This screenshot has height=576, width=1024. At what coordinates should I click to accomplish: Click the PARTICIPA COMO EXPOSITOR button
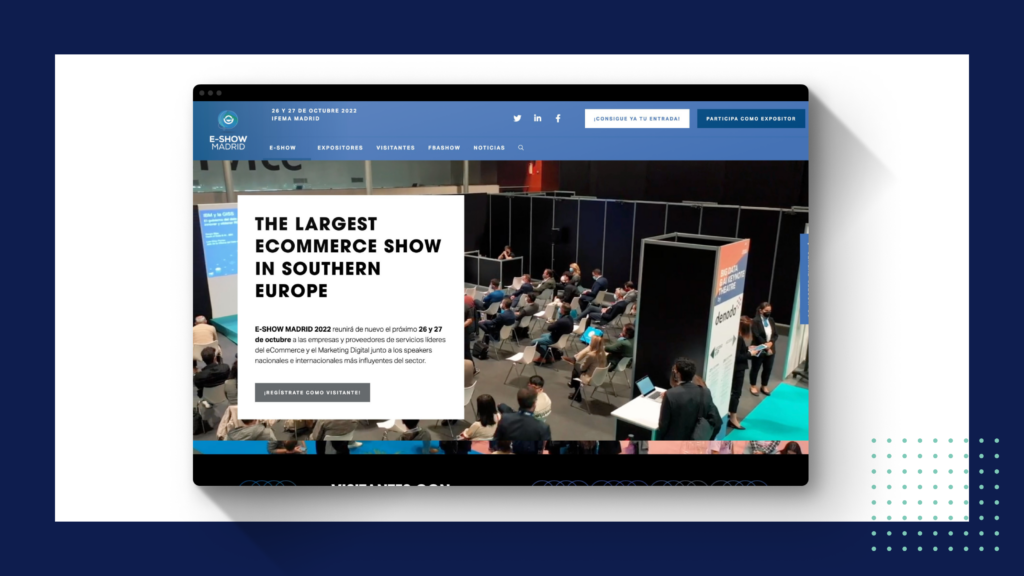(x=751, y=118)
